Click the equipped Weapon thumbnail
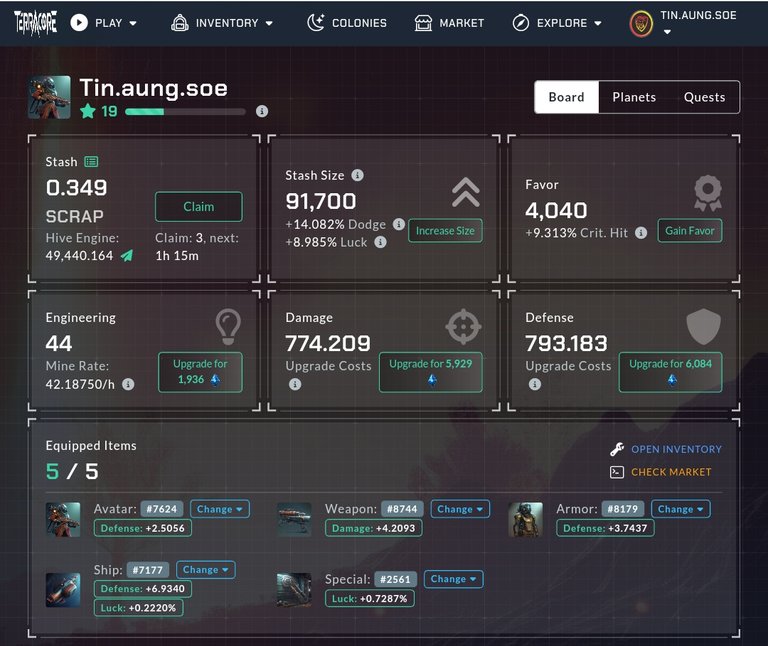This screenshot has width=768, height=646. pyautogui.click(x=294, y=519)
